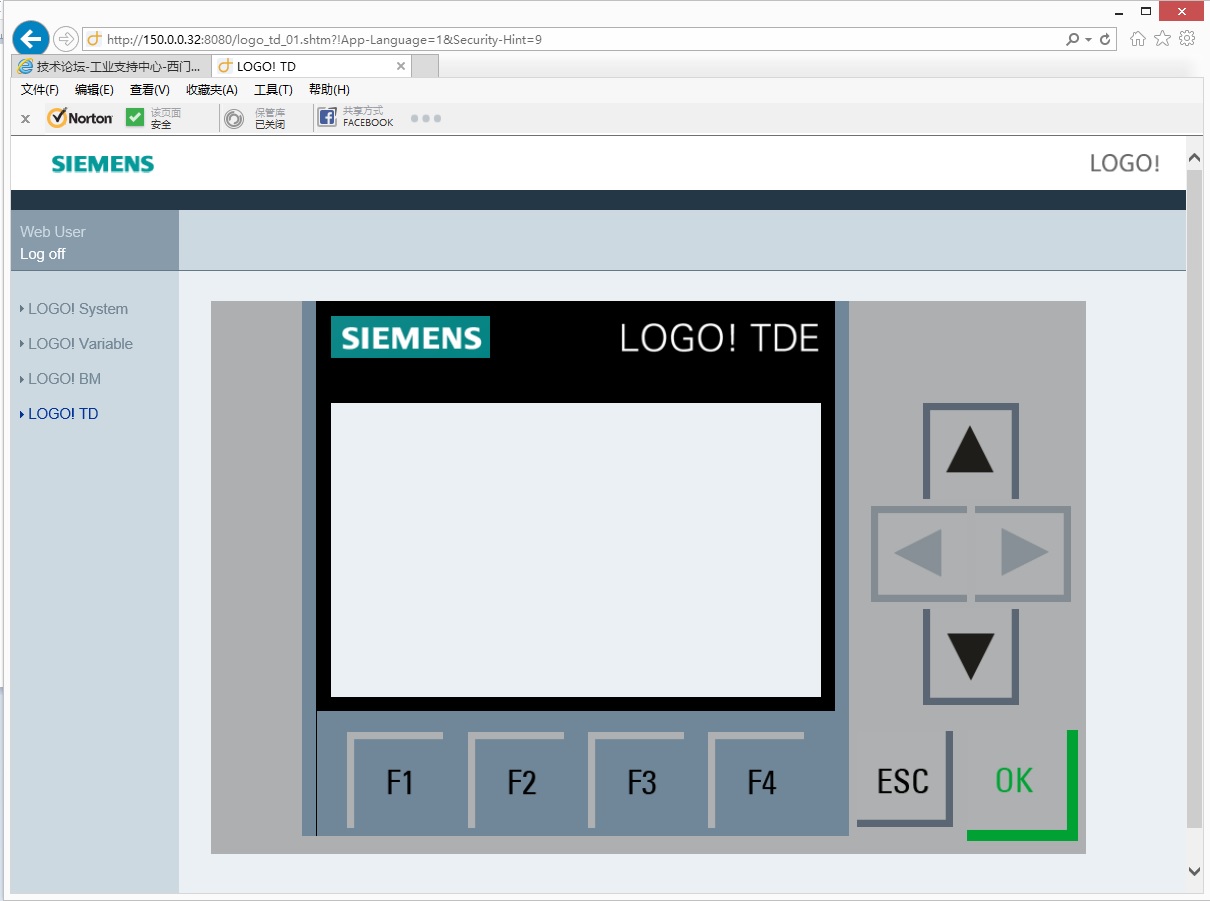
Task: Refresh the page with reload icon
Action: pos(1105,40)
